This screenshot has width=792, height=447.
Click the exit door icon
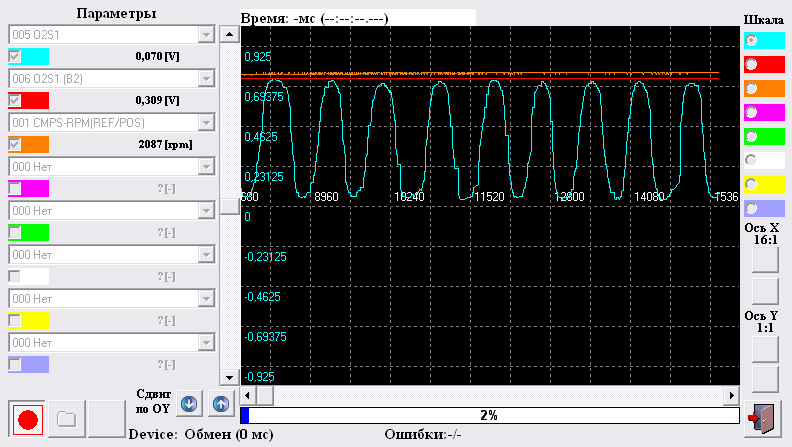(763, 418)
